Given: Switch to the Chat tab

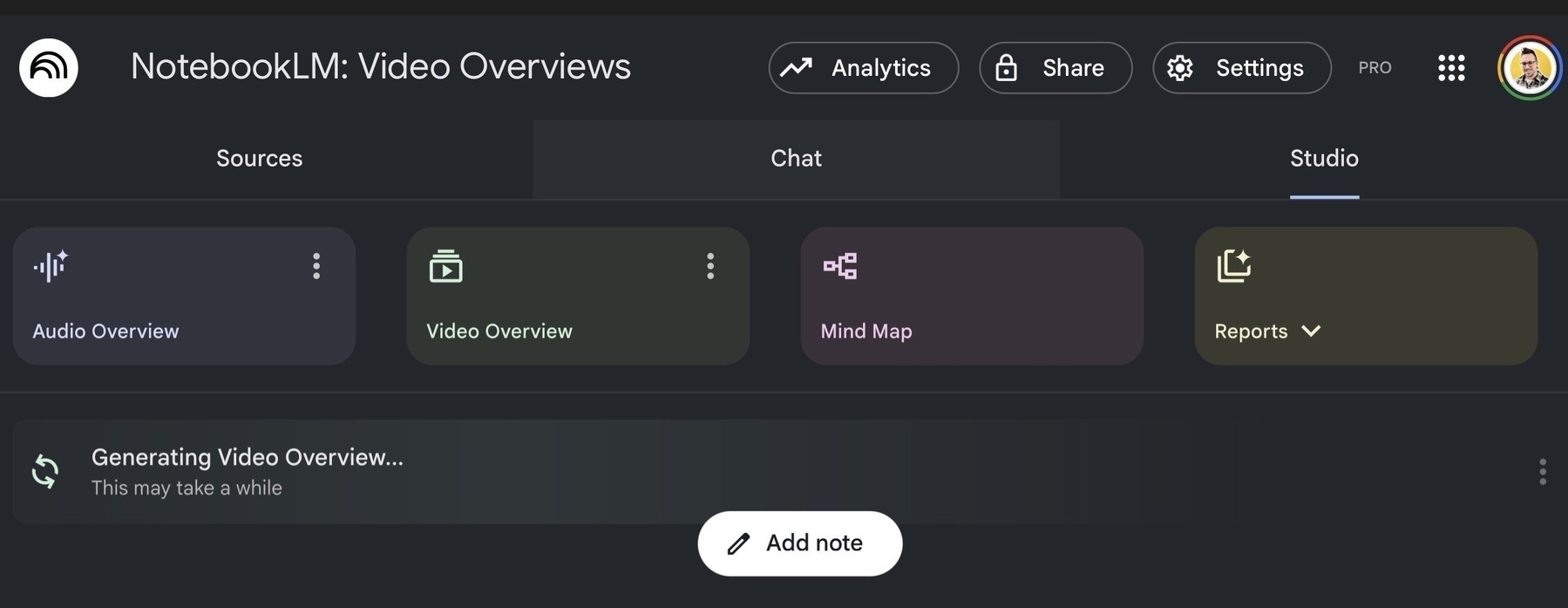Looking at the screenshot, I should (796, 158).
